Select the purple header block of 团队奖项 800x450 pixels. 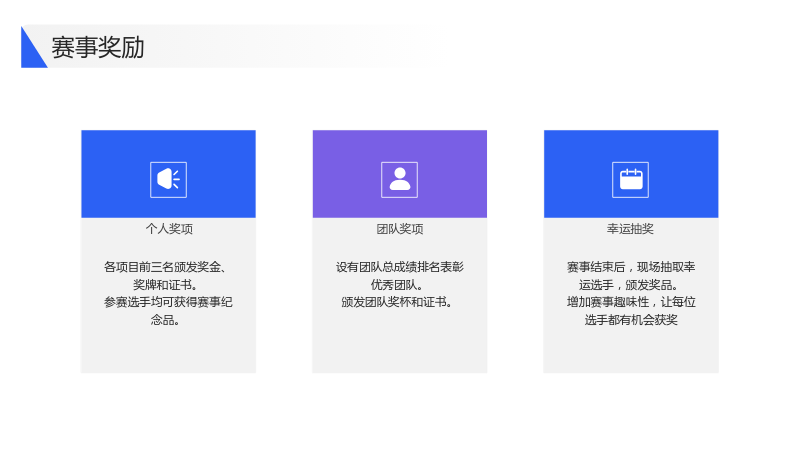point(399,174)
